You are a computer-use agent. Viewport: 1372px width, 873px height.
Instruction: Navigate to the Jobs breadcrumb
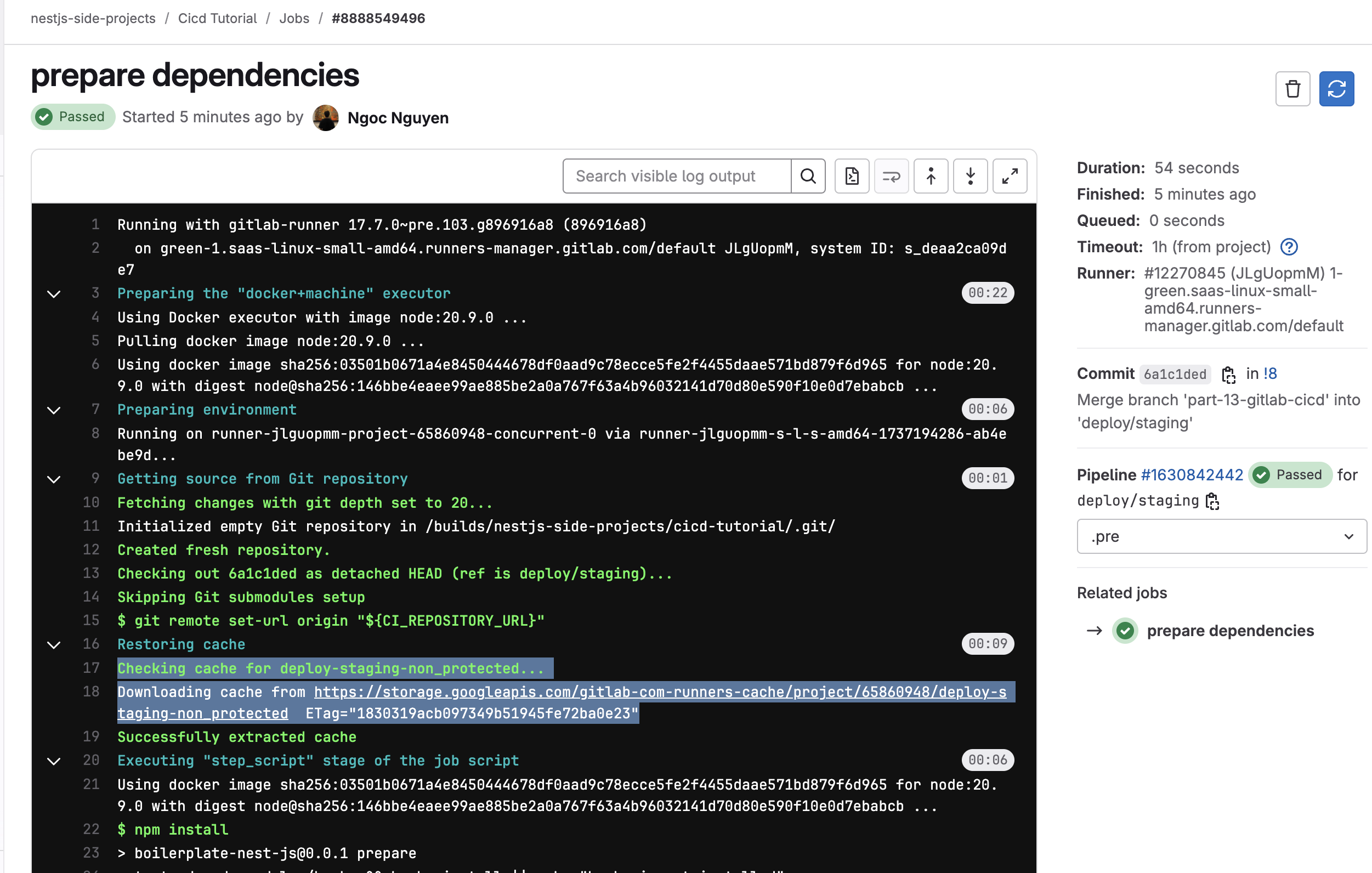pyautogui.click(x=294, y=18)
